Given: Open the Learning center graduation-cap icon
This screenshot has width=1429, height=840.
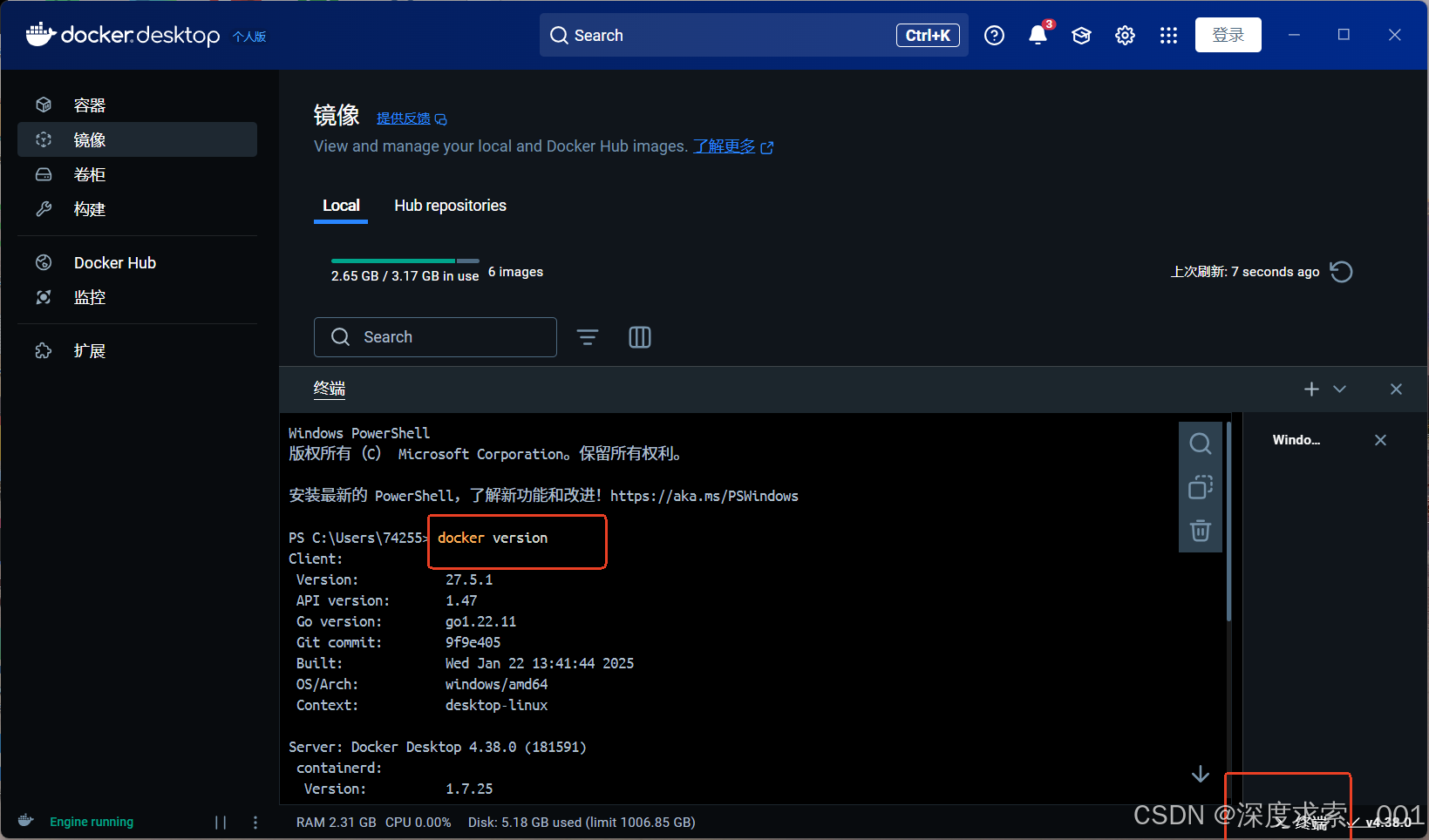Looking at the screenshot, I should pyautogui.click(x=1081, y=36).
